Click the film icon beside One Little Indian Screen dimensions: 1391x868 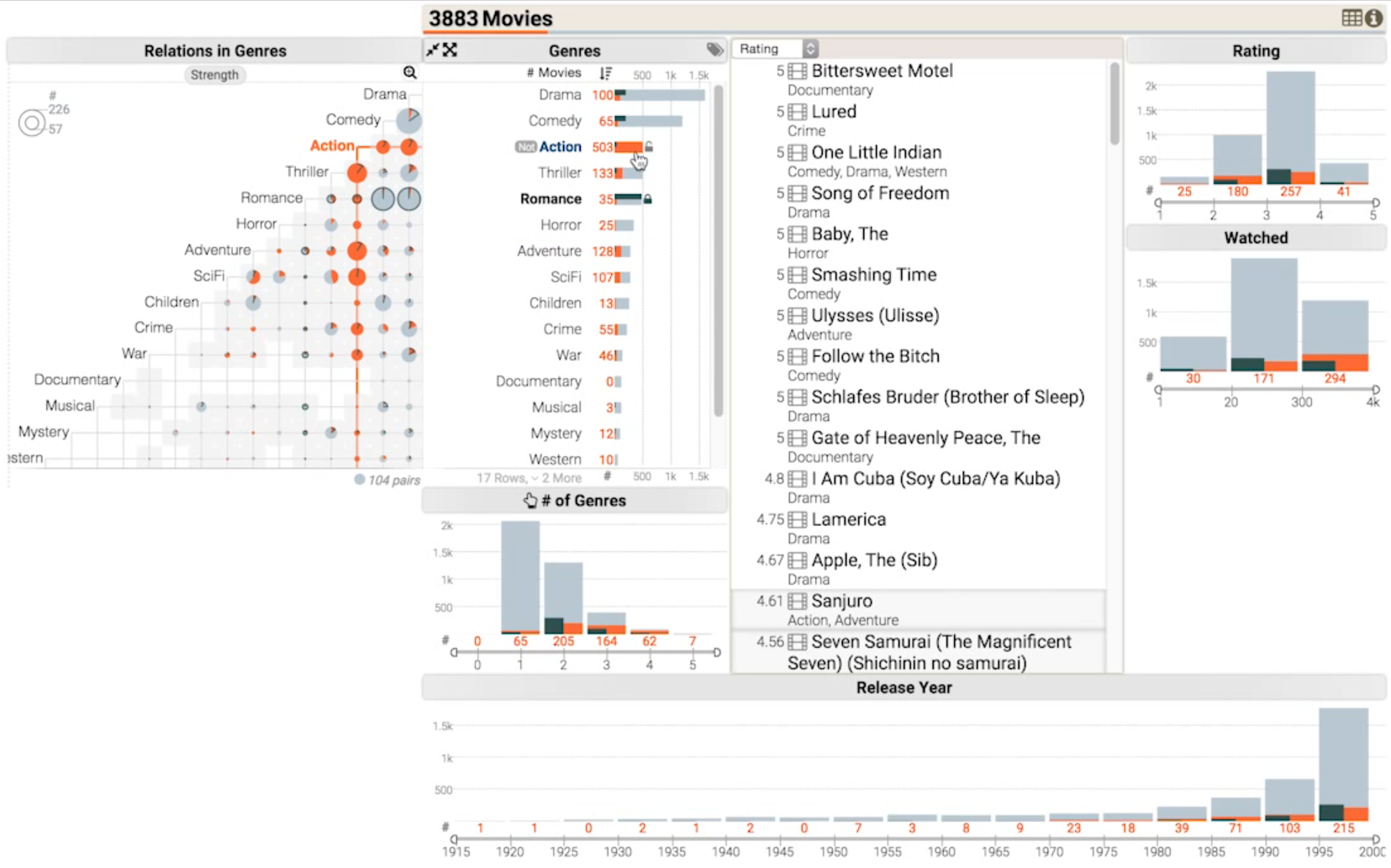click(x=798, y=152)
